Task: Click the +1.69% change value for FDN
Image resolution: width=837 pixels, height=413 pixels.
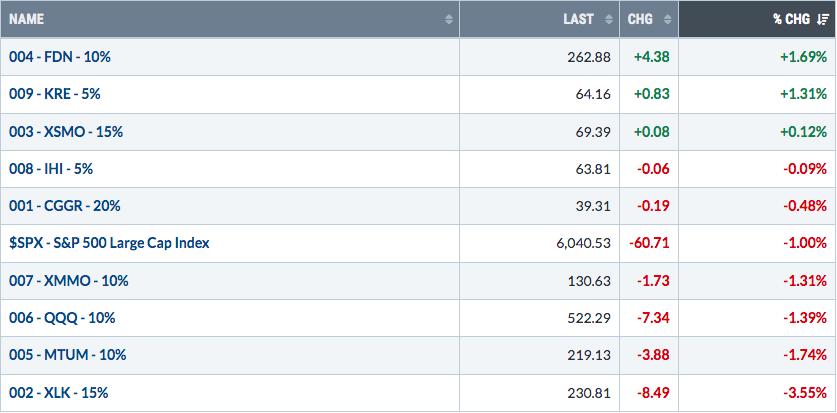Action: pos(801,57)
